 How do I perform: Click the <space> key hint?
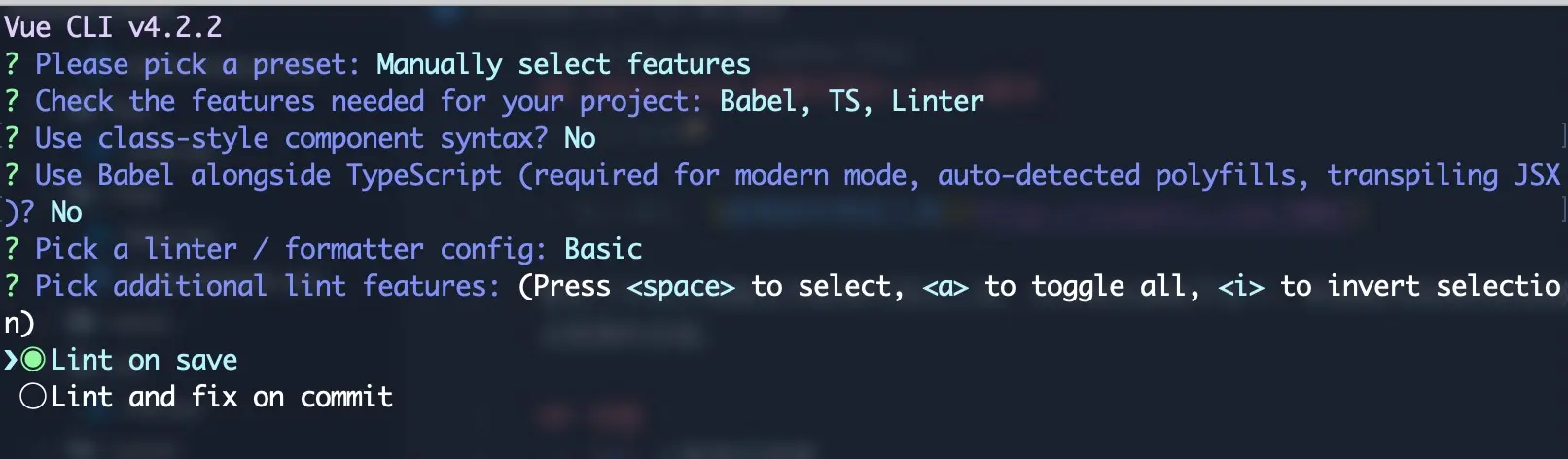(681, 287)
